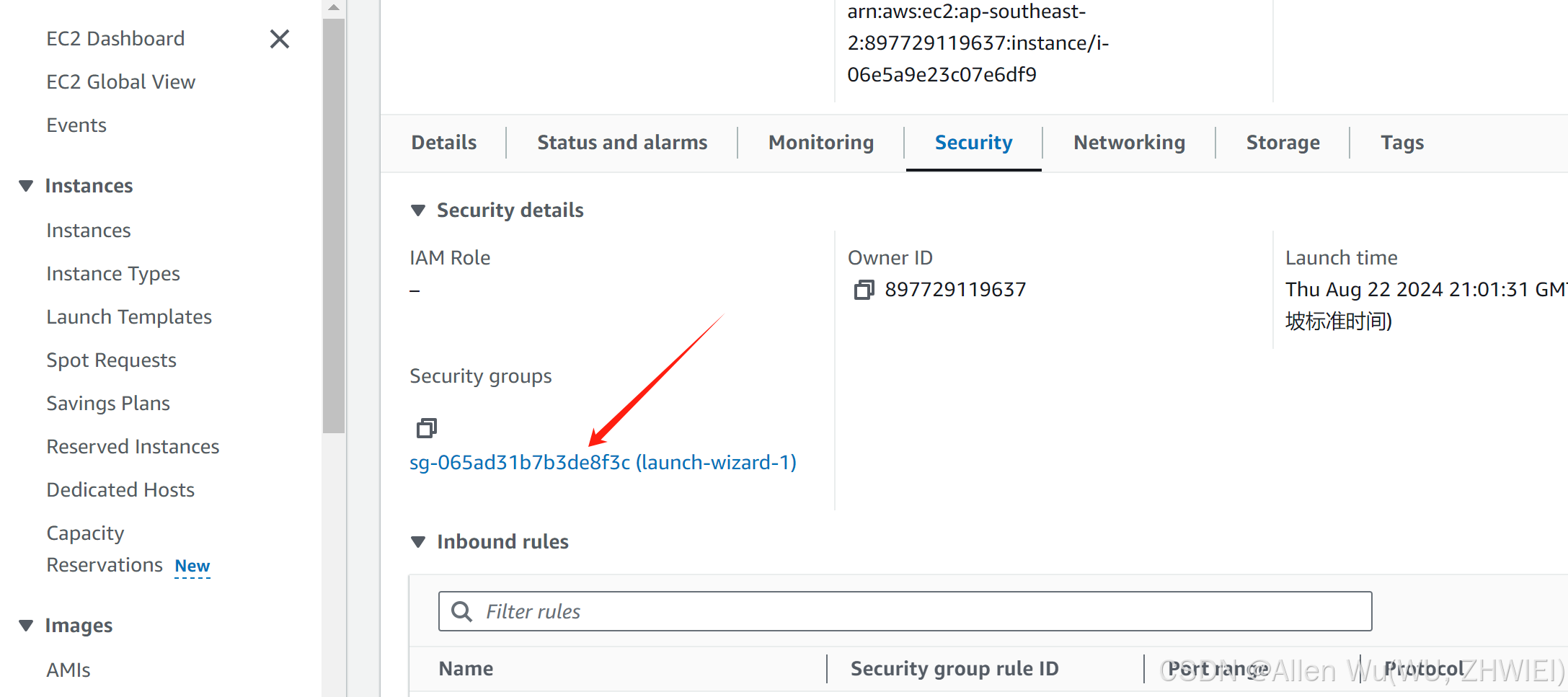Open the Events page

(76, 125)
